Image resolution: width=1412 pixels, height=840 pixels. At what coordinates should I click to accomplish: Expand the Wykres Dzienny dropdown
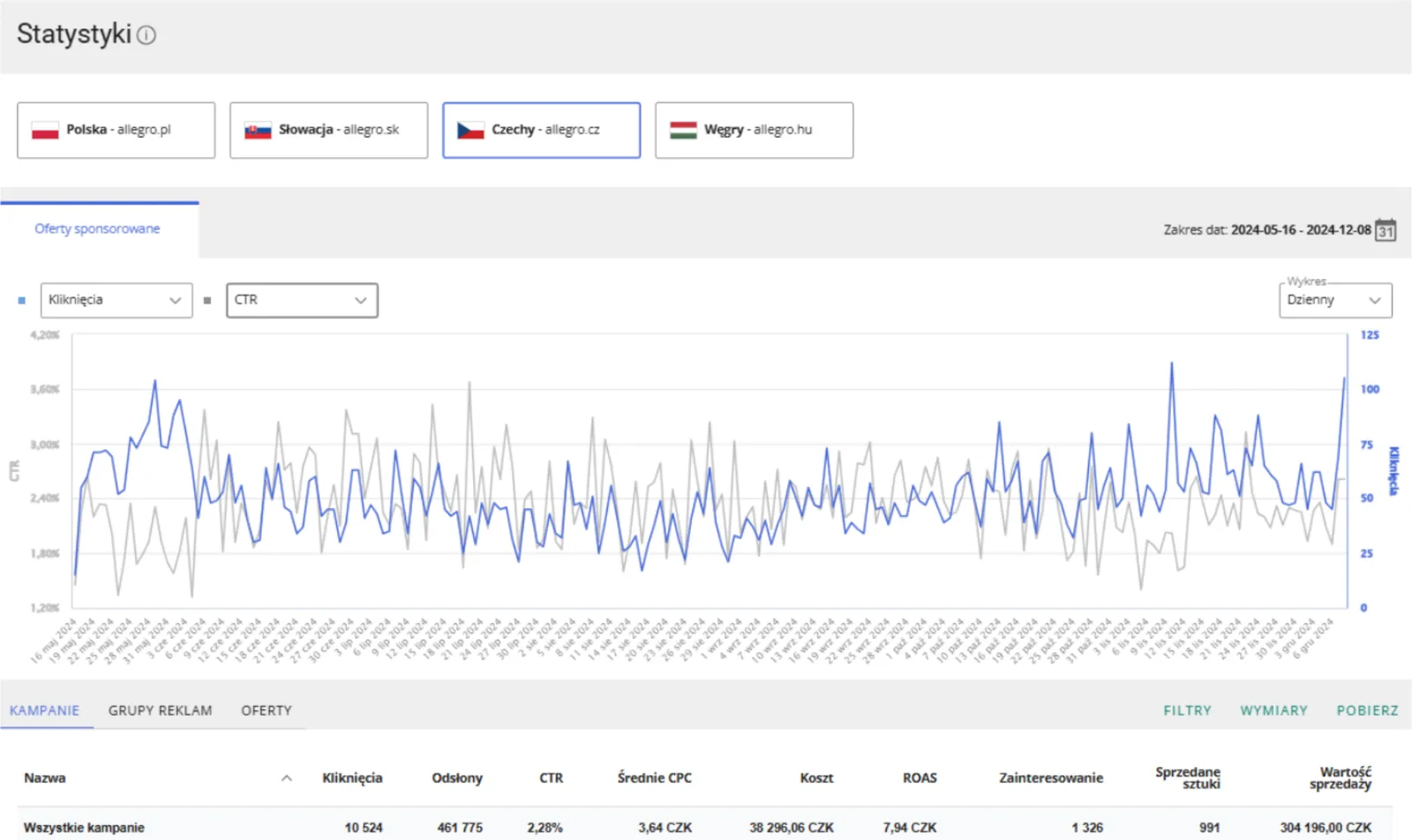[x=1334, y=300]
